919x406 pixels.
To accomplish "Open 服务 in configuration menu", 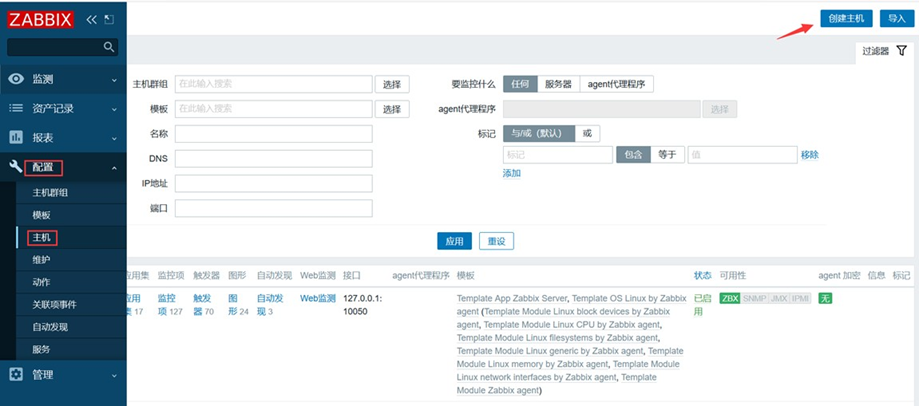I will point(41,349).
